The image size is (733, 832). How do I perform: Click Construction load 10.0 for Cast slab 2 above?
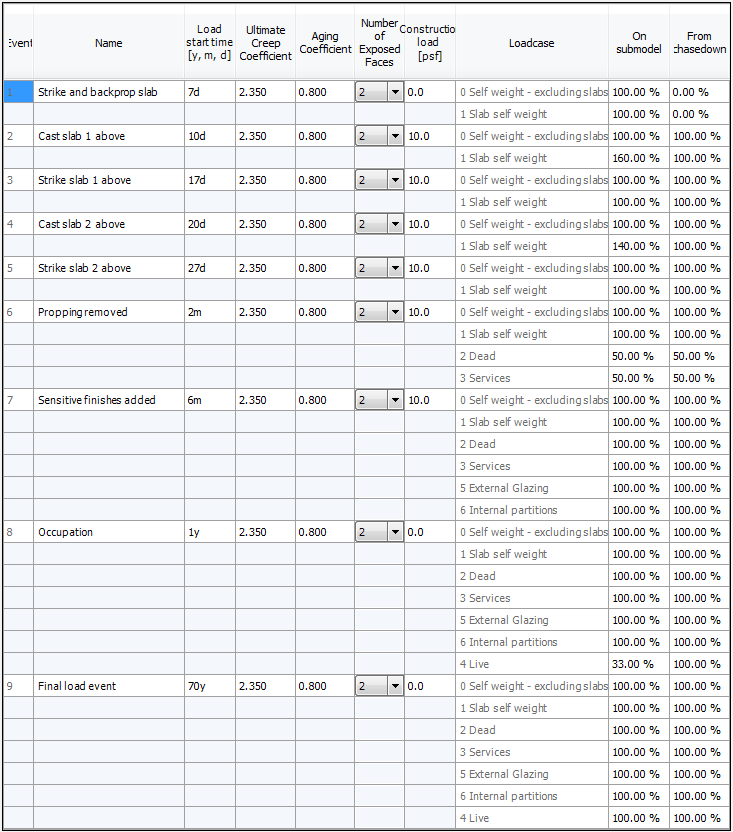pyautogui.click(x=429, y=224)
